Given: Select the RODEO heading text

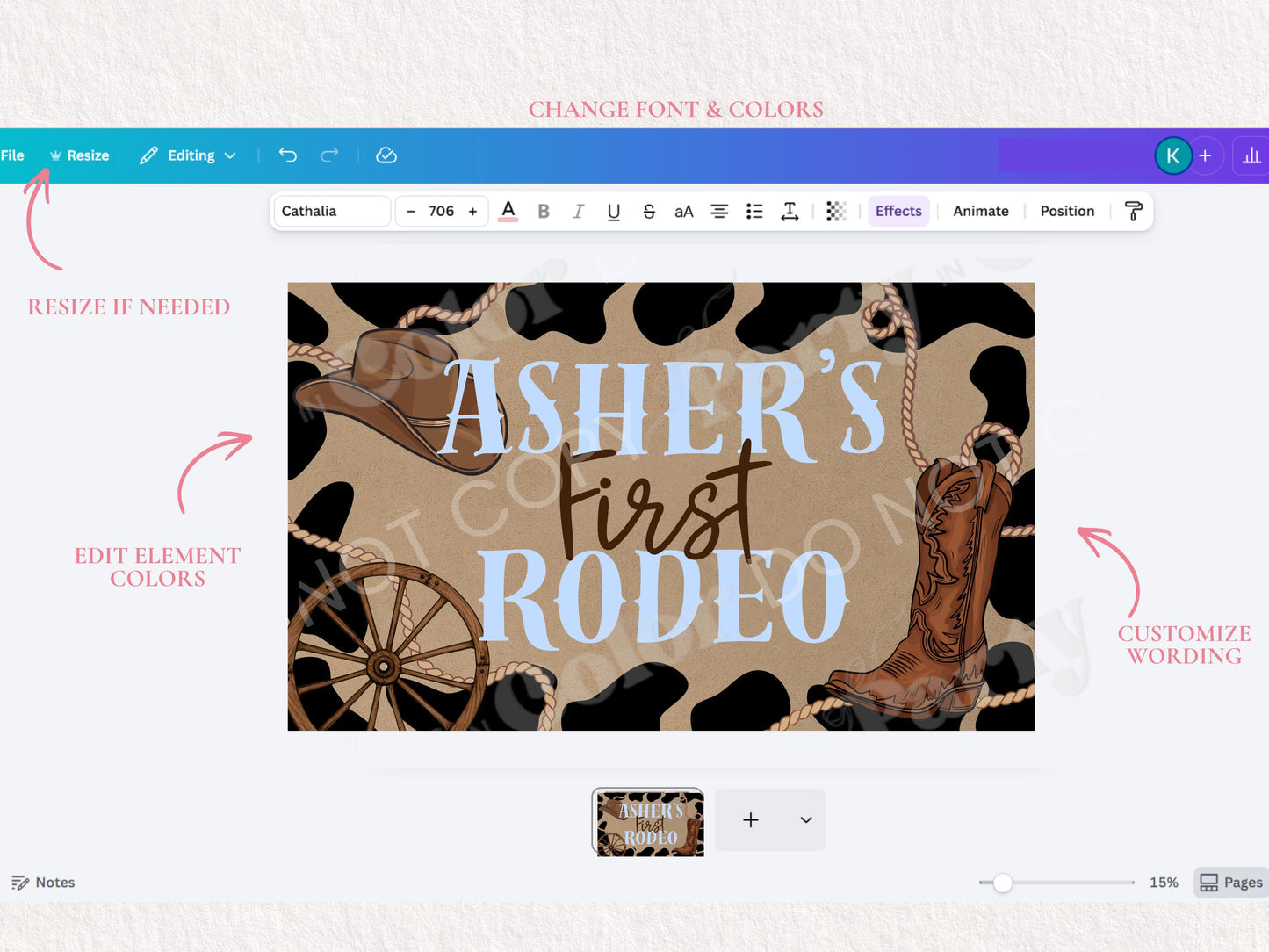Looking at the screenshot, I should point(663,598).
